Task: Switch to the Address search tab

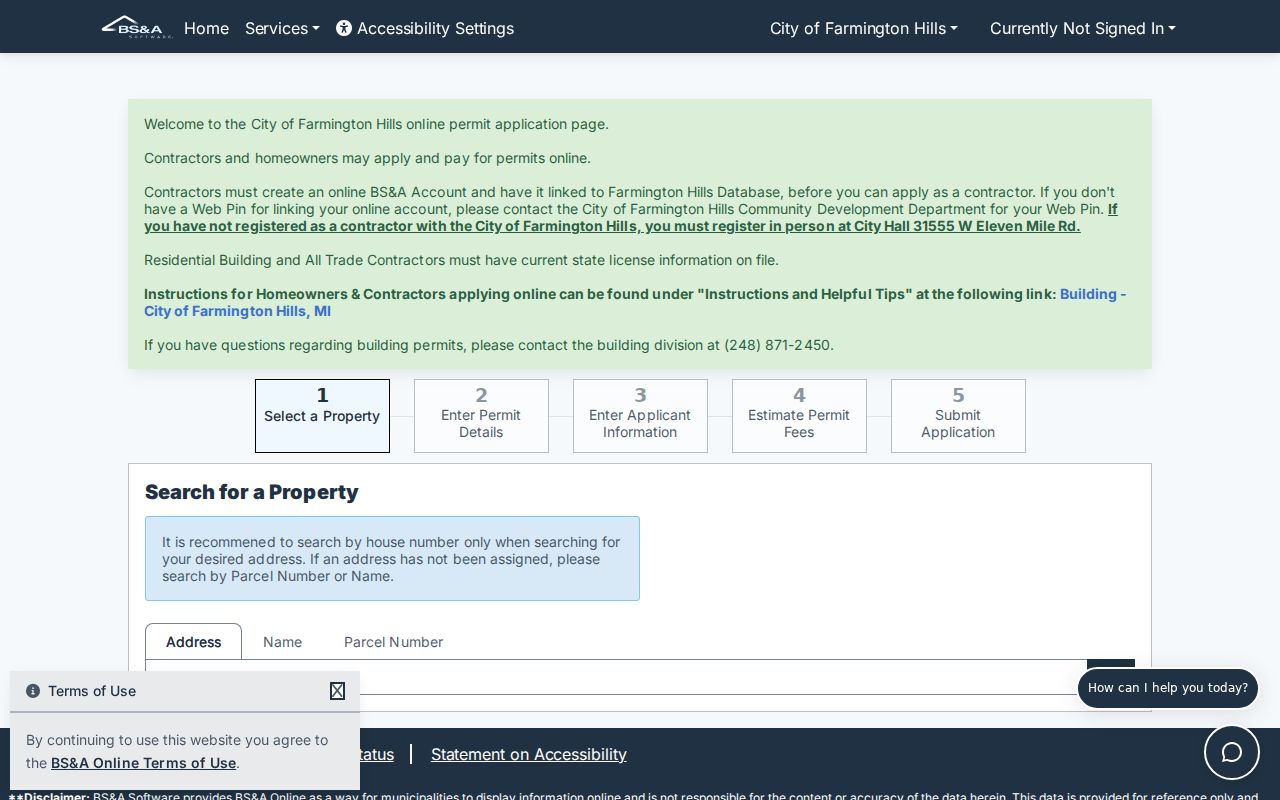Action: (193, 642)
